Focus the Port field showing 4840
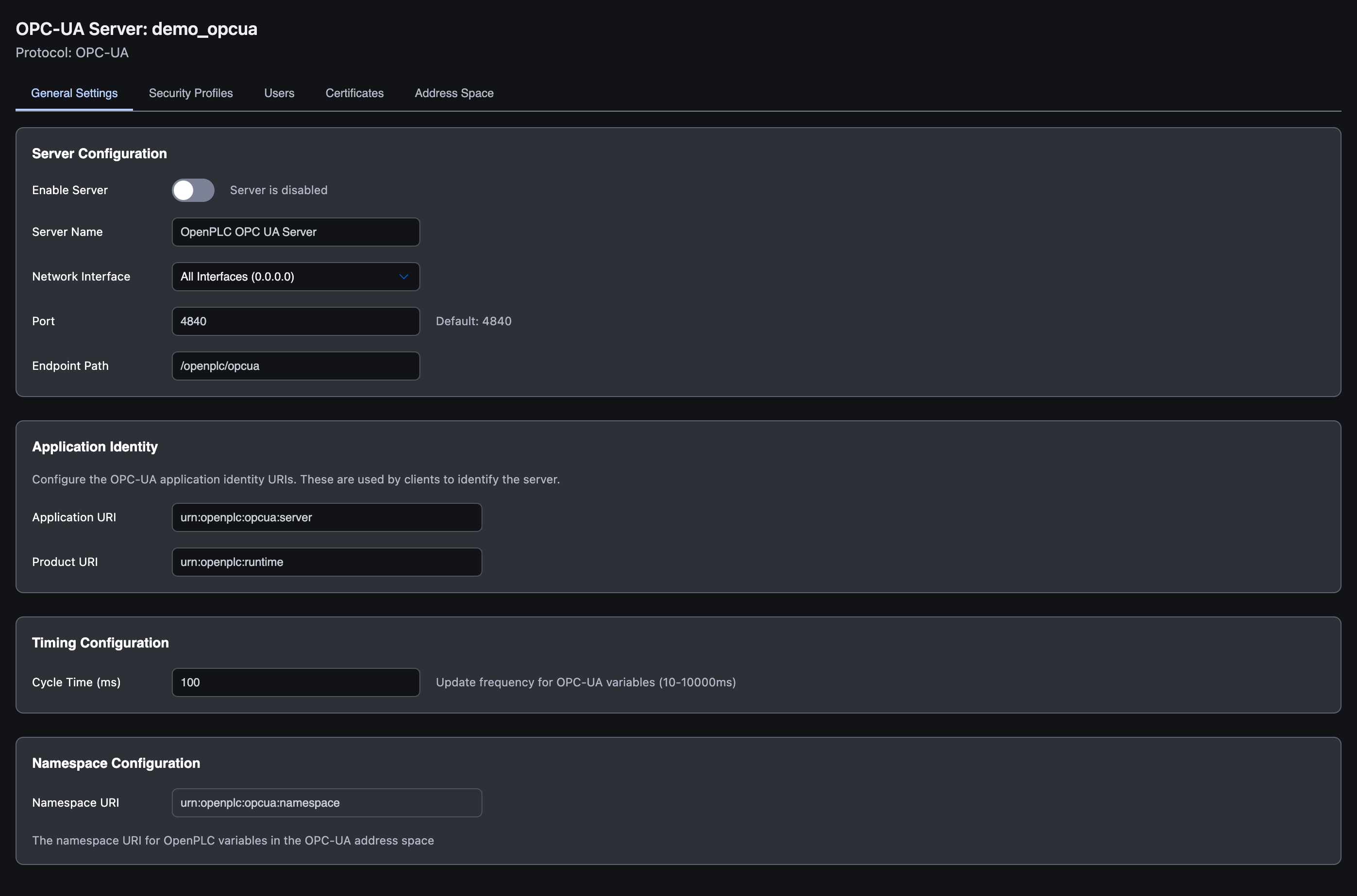 tap(296, 321)
